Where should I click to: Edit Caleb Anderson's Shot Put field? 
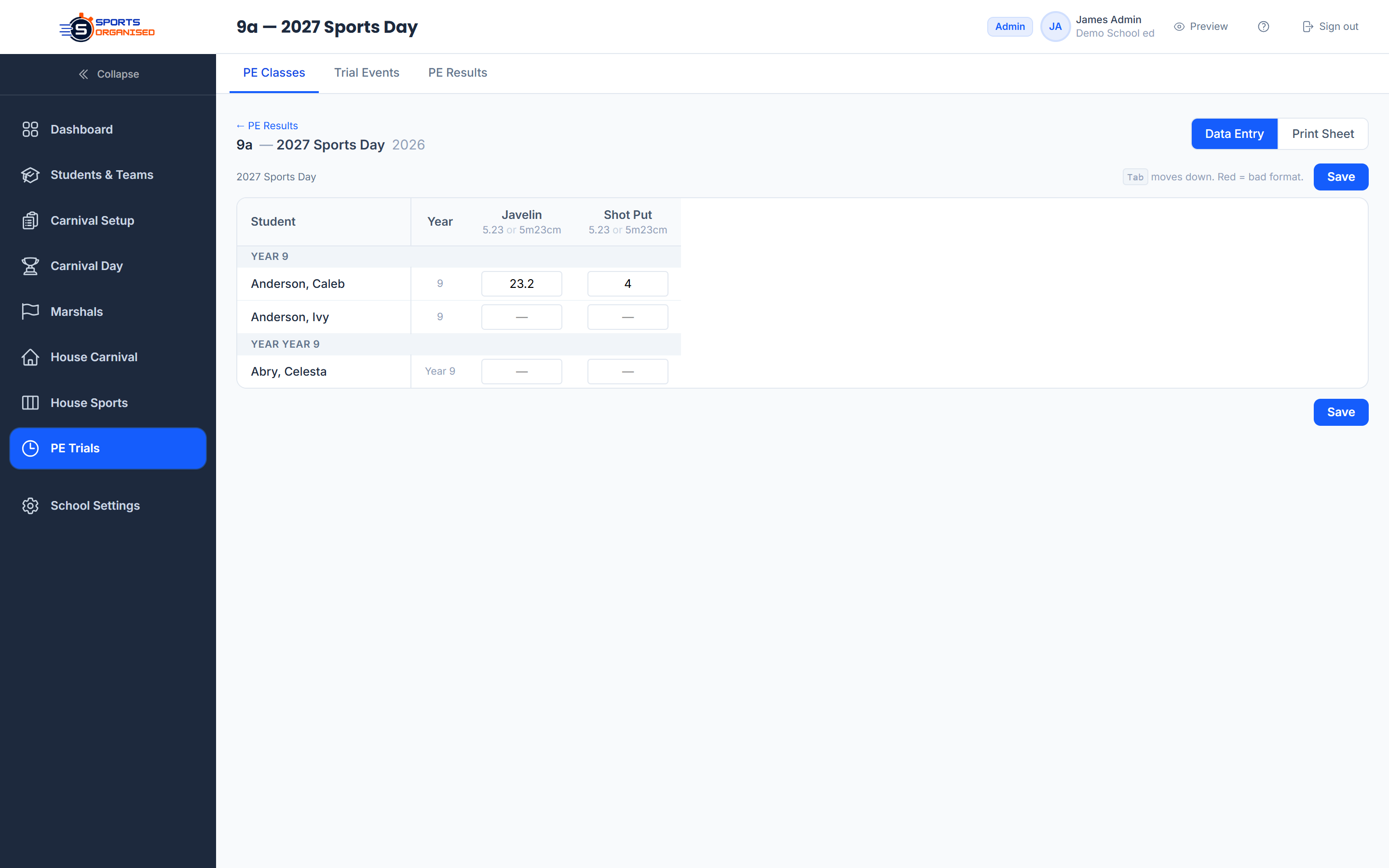click(627, 284)
